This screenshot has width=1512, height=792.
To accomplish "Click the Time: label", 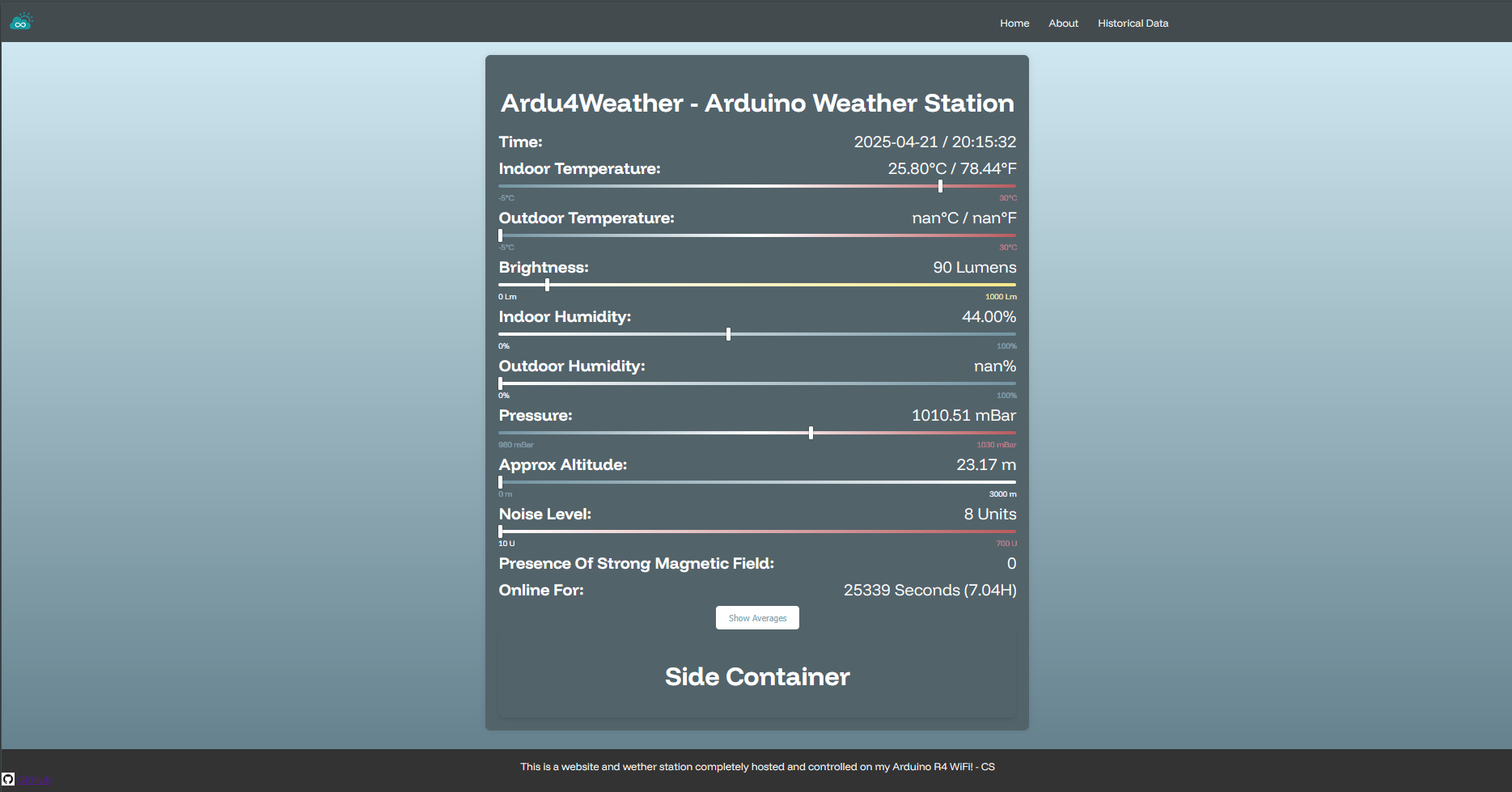I will click(x=520, y=142).
